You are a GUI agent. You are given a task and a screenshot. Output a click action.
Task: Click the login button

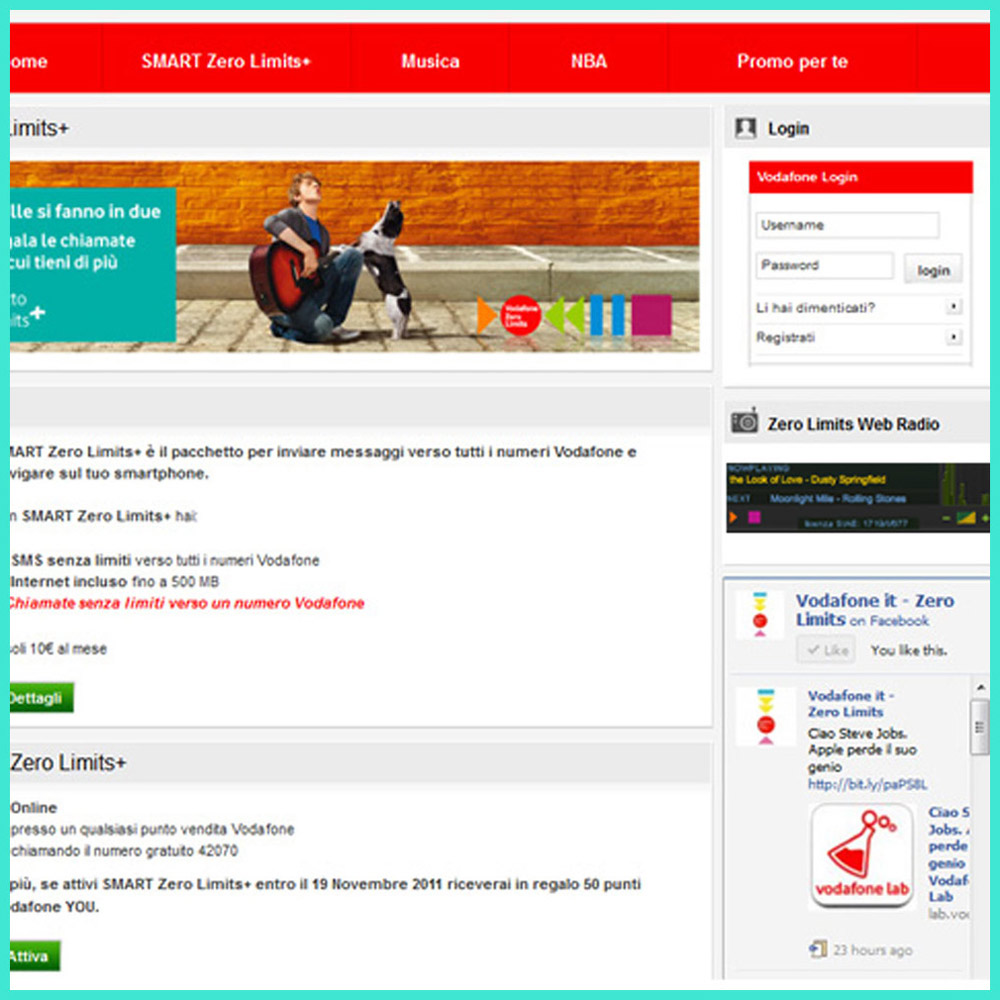click(933, 270)
